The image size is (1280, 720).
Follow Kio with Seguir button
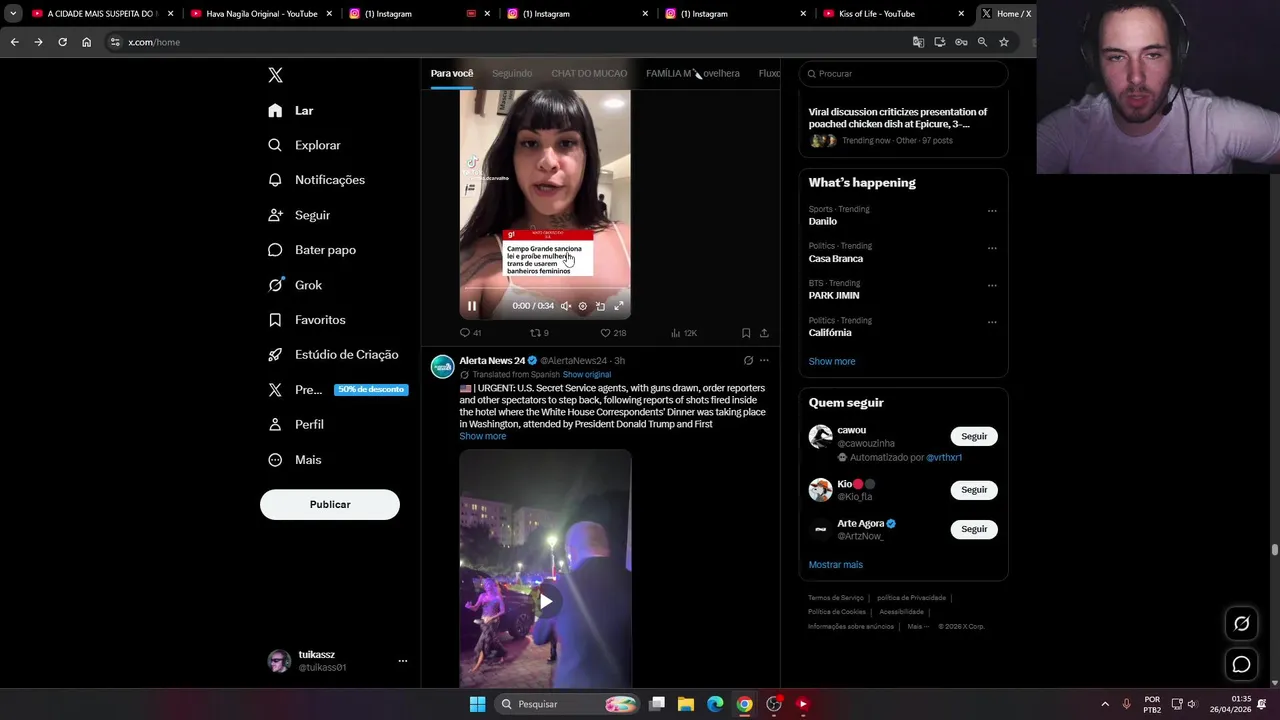pyautogui.click(x=974, y=490)
